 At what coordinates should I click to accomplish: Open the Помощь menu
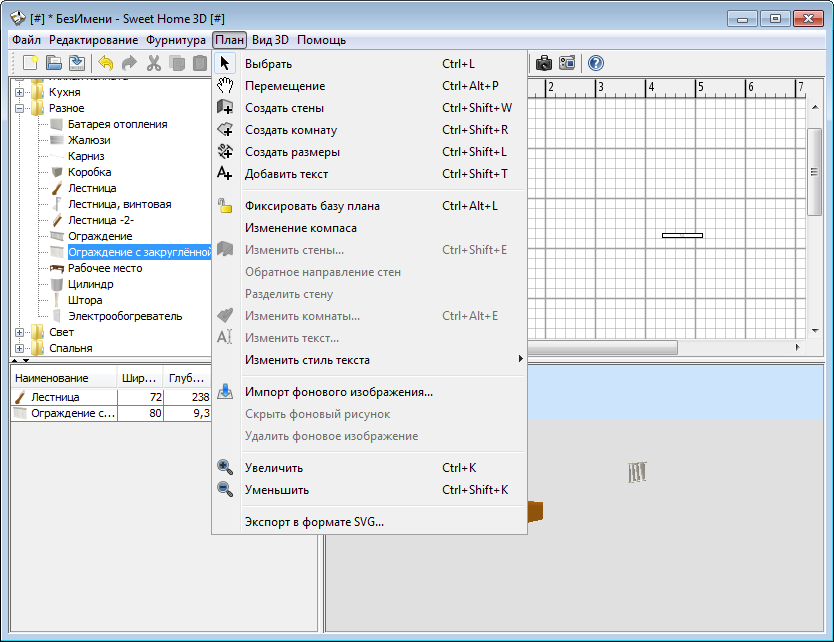pyautogui.click(x=321, y=40)
